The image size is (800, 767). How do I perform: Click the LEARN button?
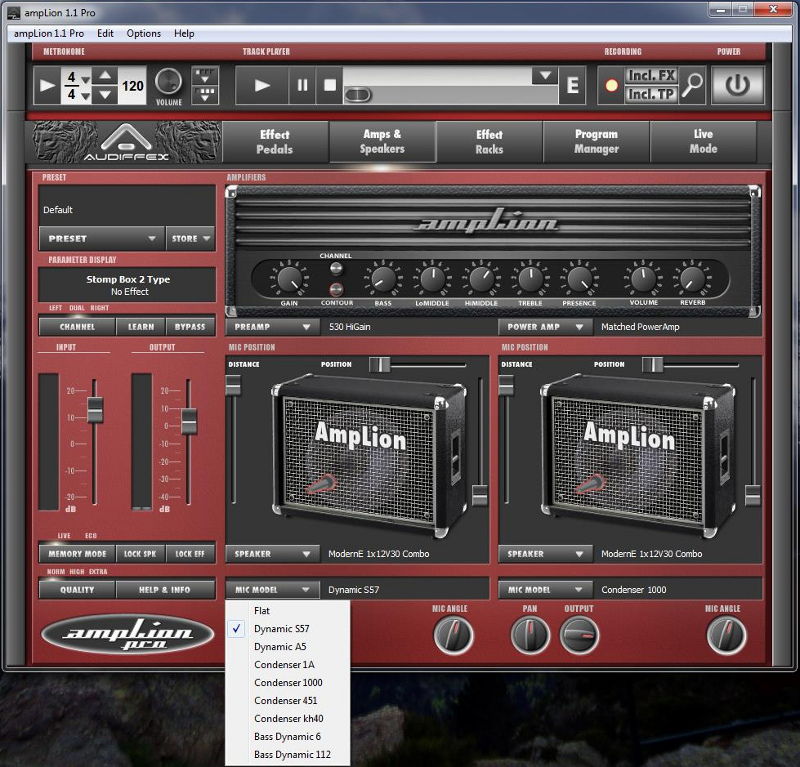click(x=141, y=327)
